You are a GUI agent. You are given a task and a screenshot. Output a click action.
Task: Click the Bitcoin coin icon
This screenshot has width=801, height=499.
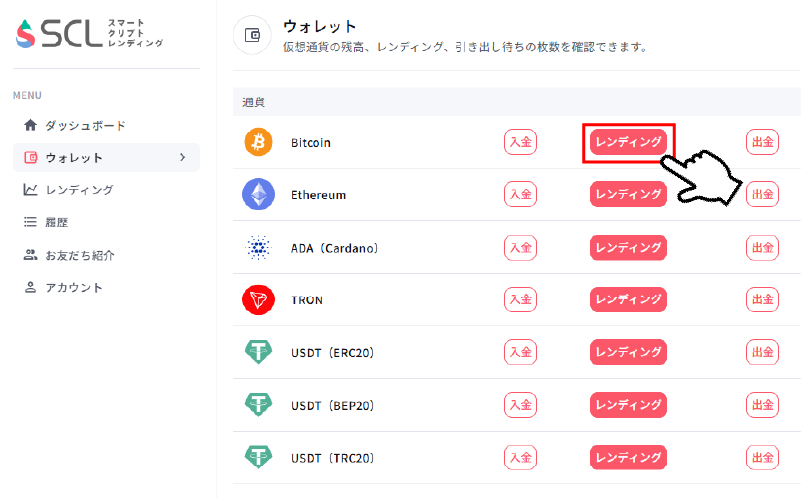tap(258, 142)
